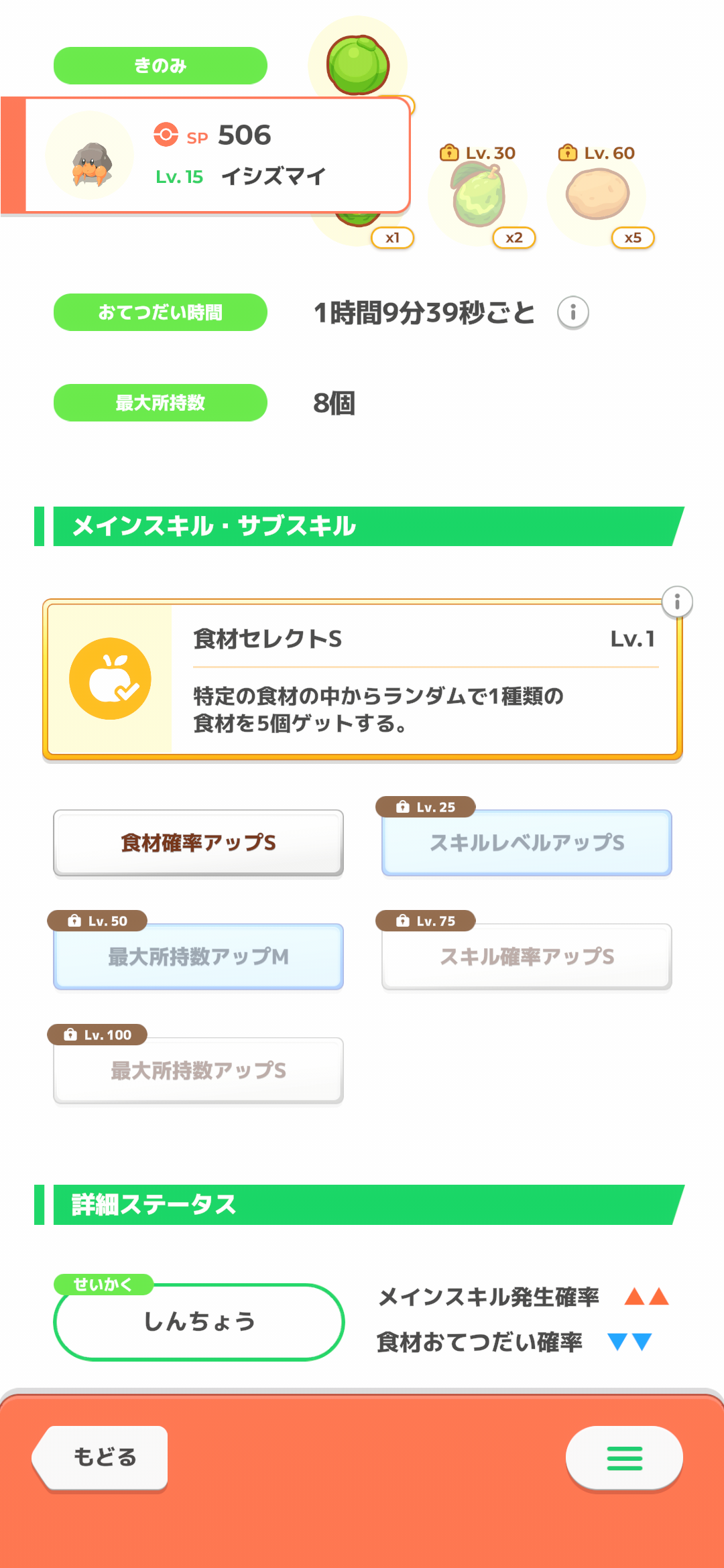724x1568 pixels.
Task: Tap the 最大所持数 label pill
Action: click(160, 403)
